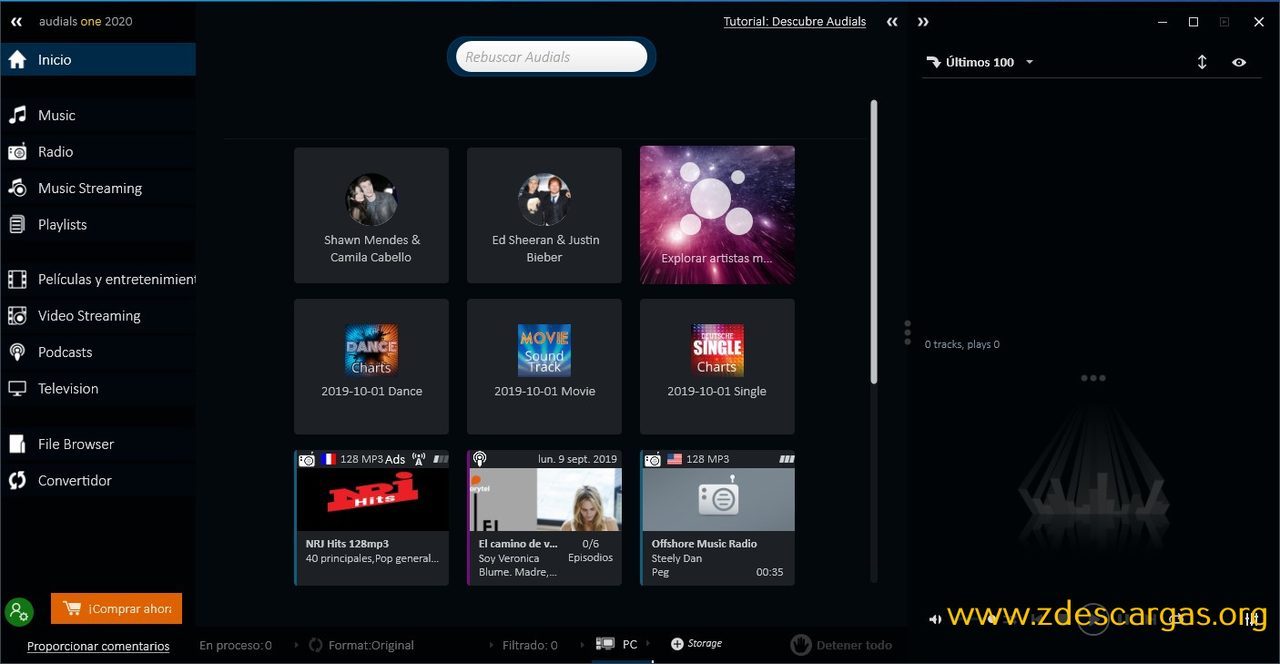Open the 2019-10-01 Dance charts tile
Screen dimensions: 1280x664
[x=371, y=366]
